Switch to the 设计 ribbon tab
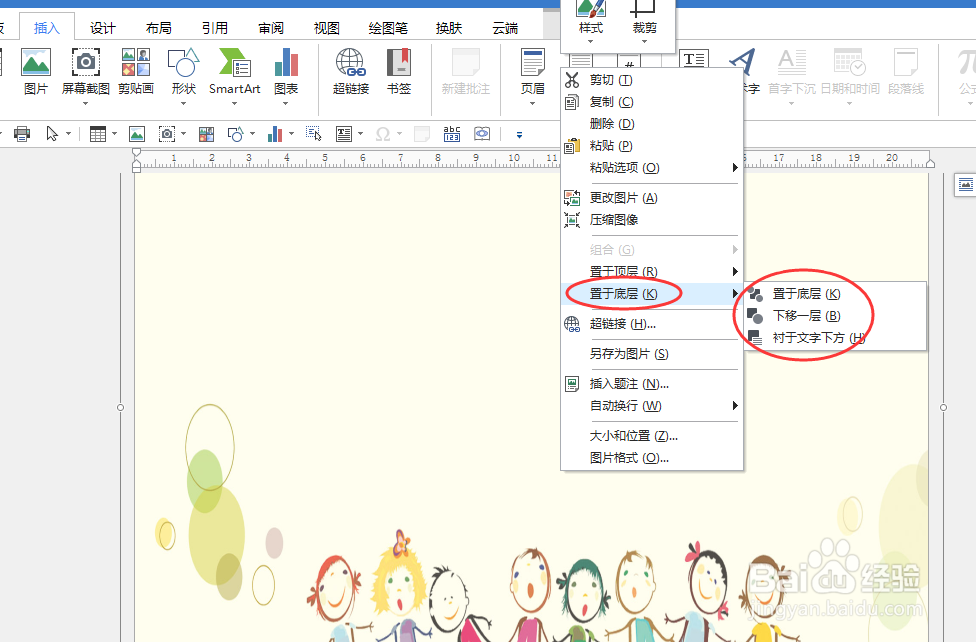Image resolution: width=976 pixels, height=642 pixels. (x=101, y=27)
